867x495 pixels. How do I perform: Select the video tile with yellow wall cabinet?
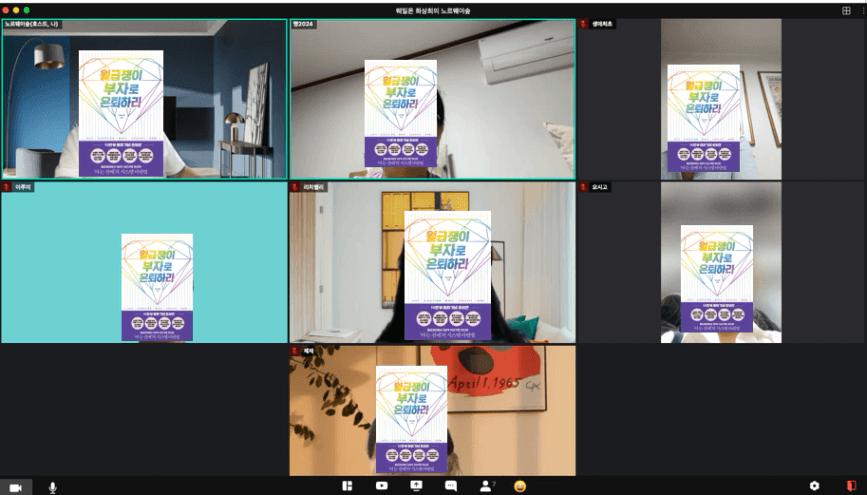[x=432, y=263]
